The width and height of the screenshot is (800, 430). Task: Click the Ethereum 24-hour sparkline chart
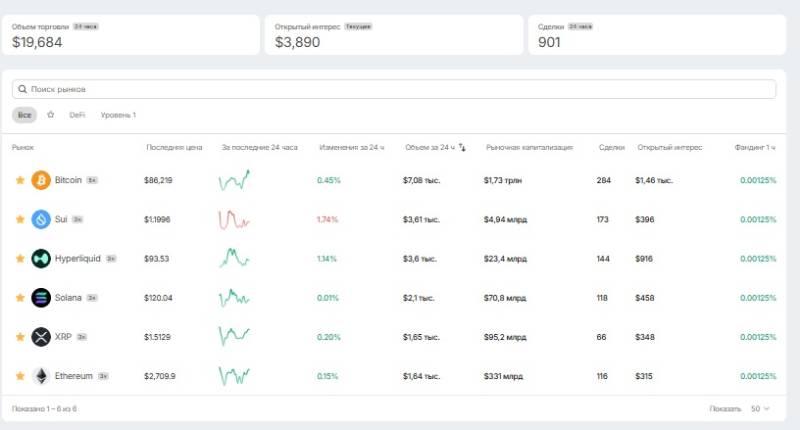(234, 376)
